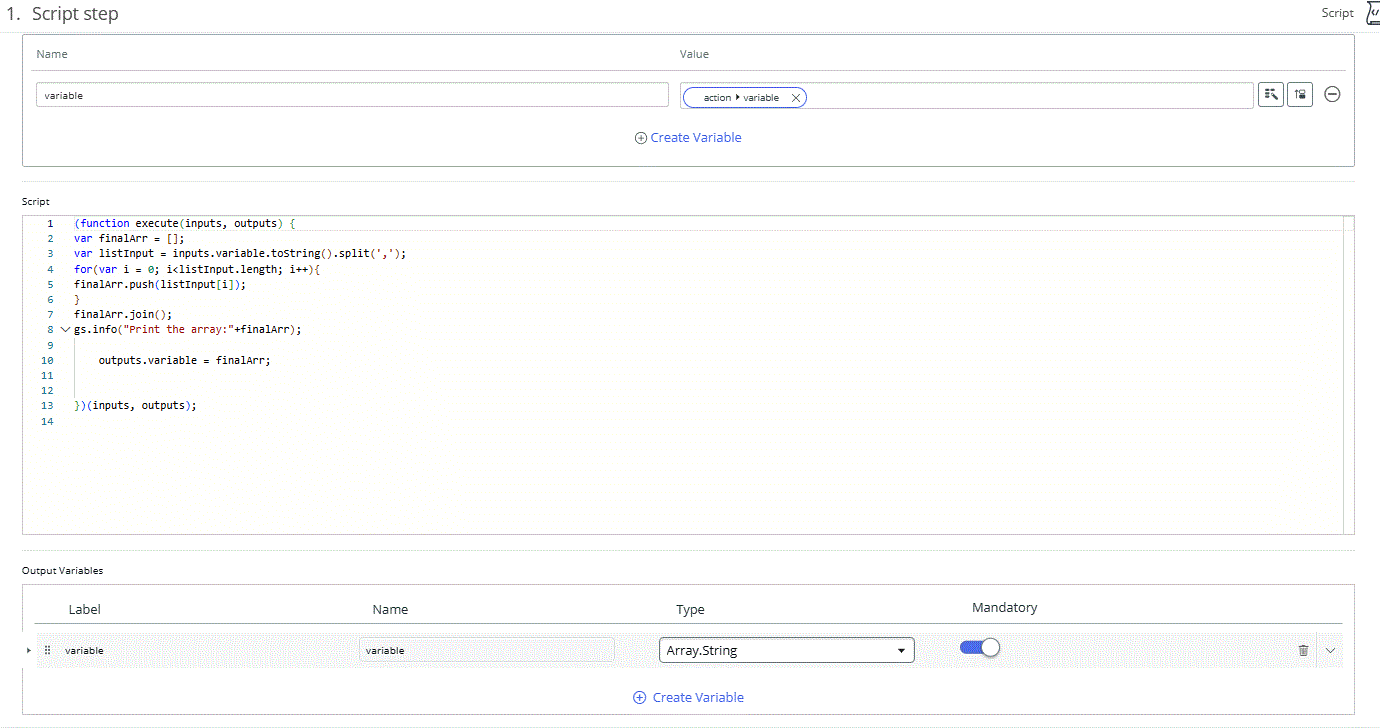Screen dimensions: 1380x728
Task: Click the '1. Script step' heading
Action: coord(62,14)
